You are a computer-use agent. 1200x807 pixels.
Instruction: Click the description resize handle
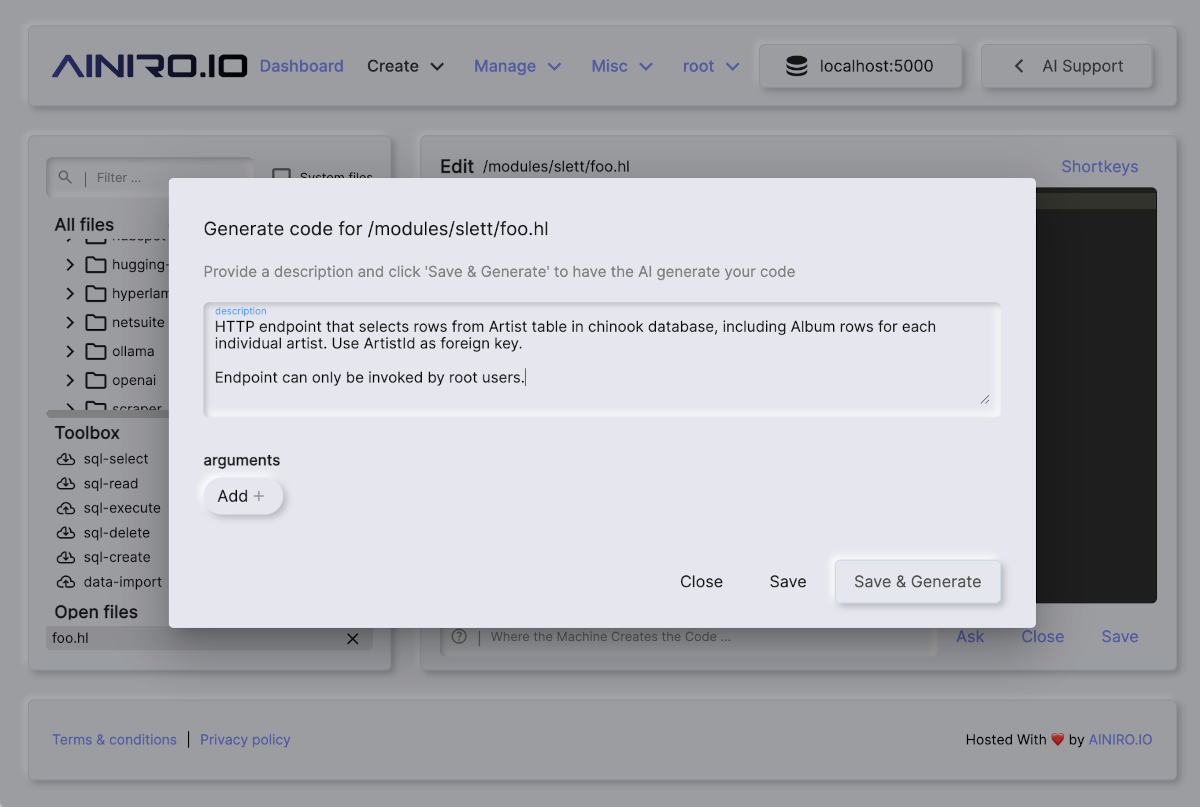click(x=984, y=398)
